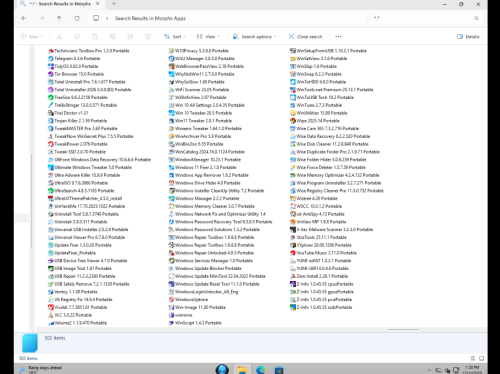
Task: Open Microsoft Edge from the taskbar
Action: (x=260, y=370)
